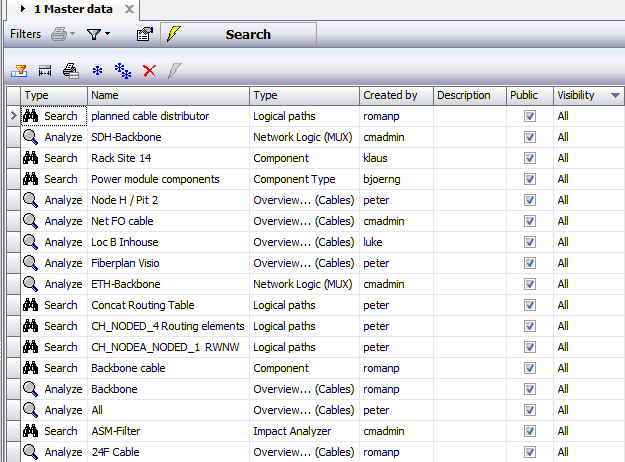
Task: Toggle Public checkbox for Node H / Pit 2
Action: coord(530,200)
